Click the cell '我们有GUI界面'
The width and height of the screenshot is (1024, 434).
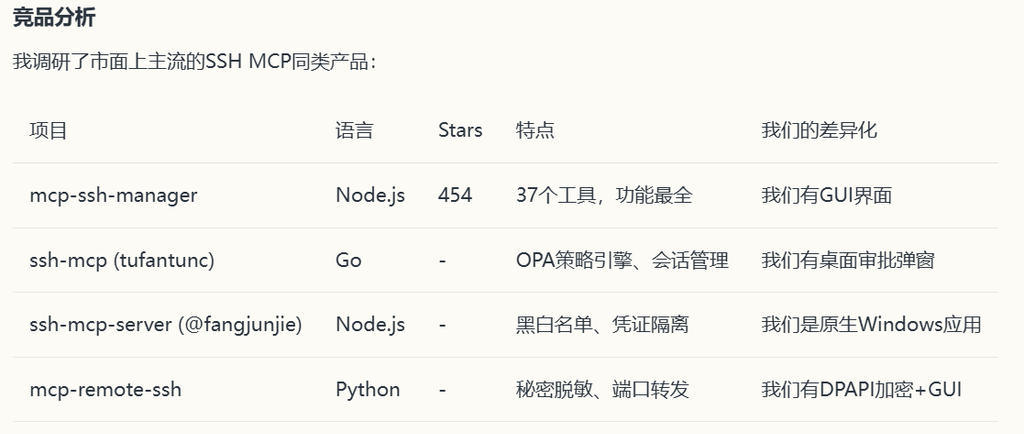point(827,195)
